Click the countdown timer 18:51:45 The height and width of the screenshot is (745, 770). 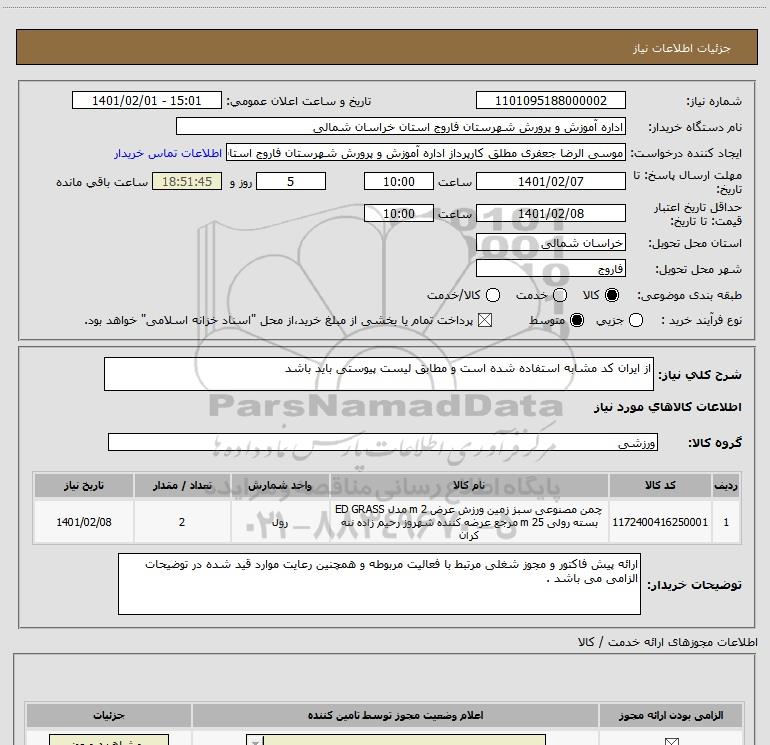coord(187,181)
